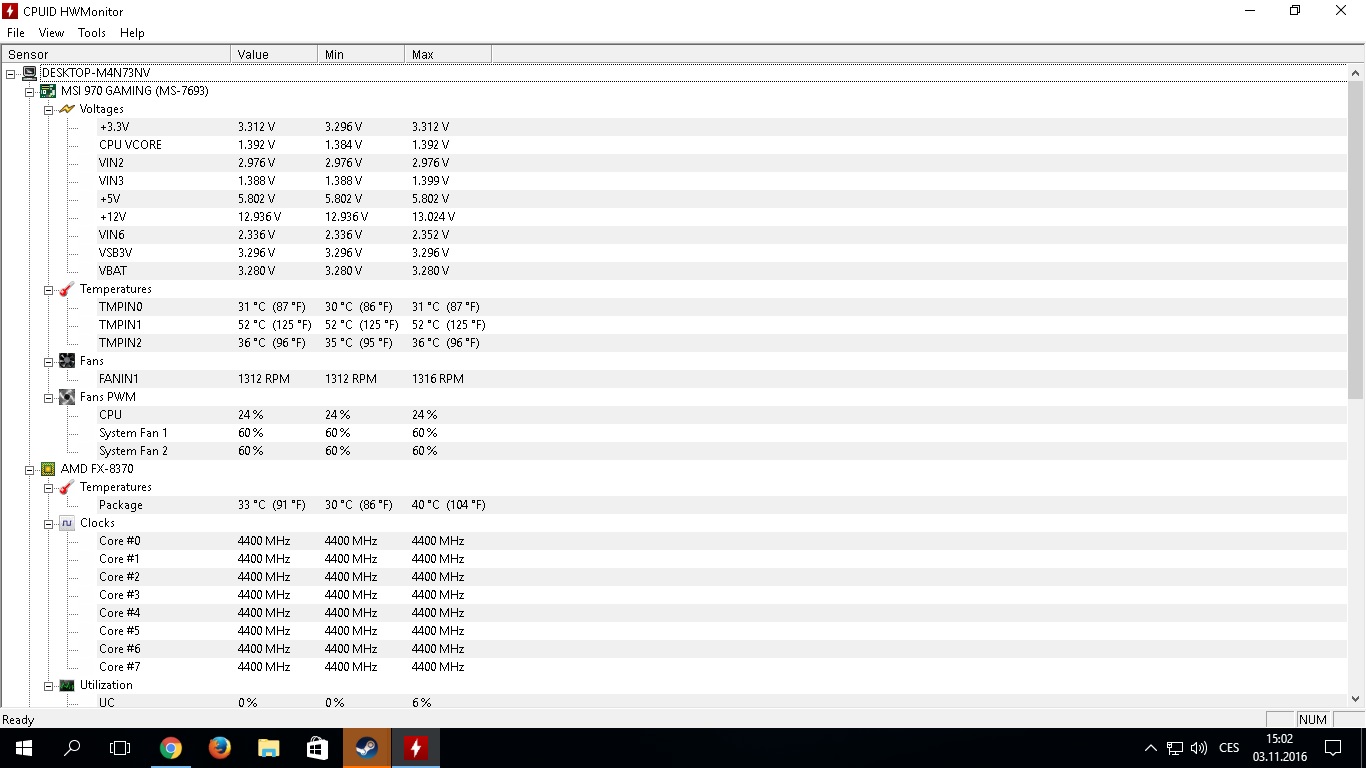Screen dimensions: 1366x768
Task: Click the fan icon beside Fans PWM
Action: [x=67, y=397]
